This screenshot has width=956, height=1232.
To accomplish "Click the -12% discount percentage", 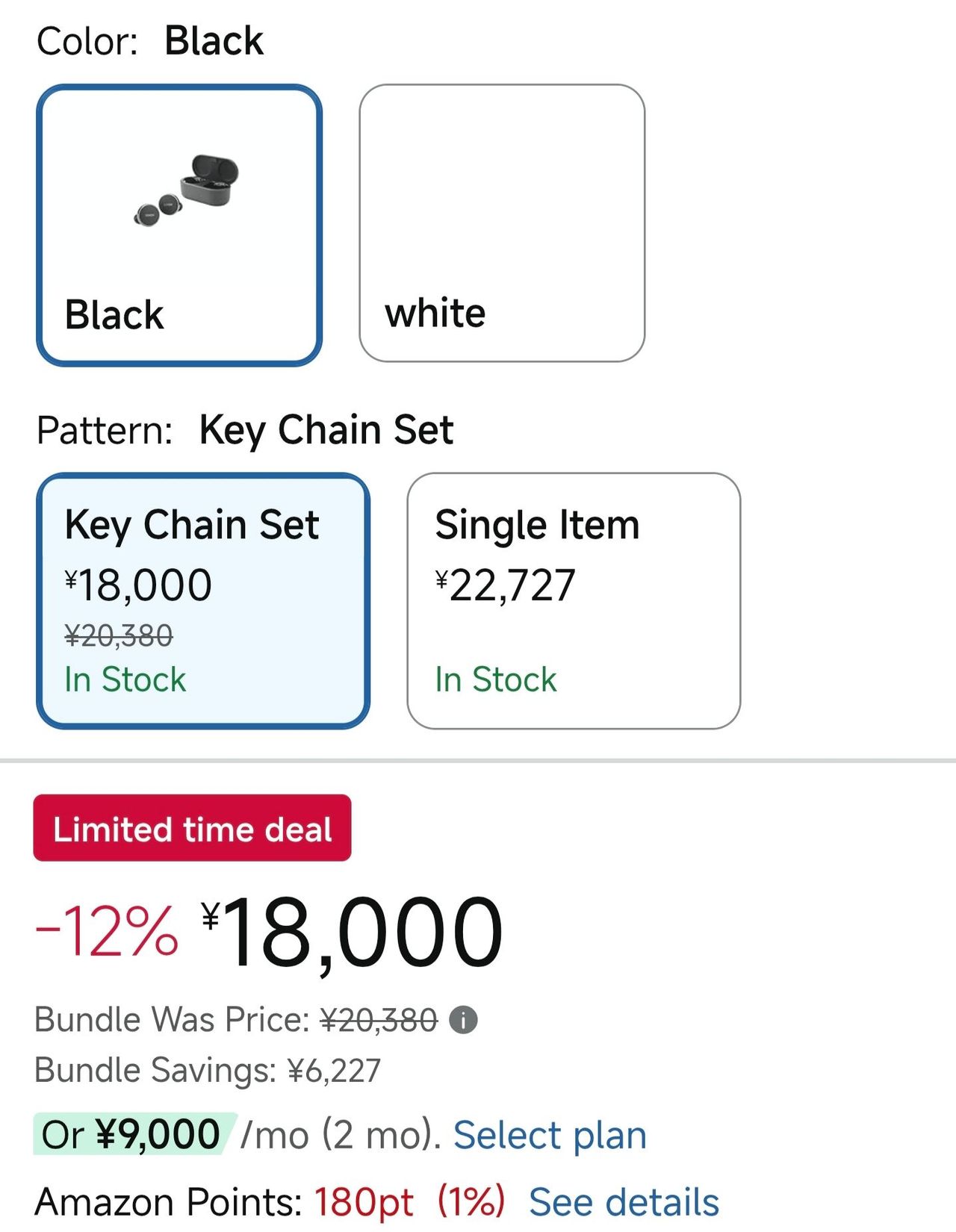I will 107,932.
